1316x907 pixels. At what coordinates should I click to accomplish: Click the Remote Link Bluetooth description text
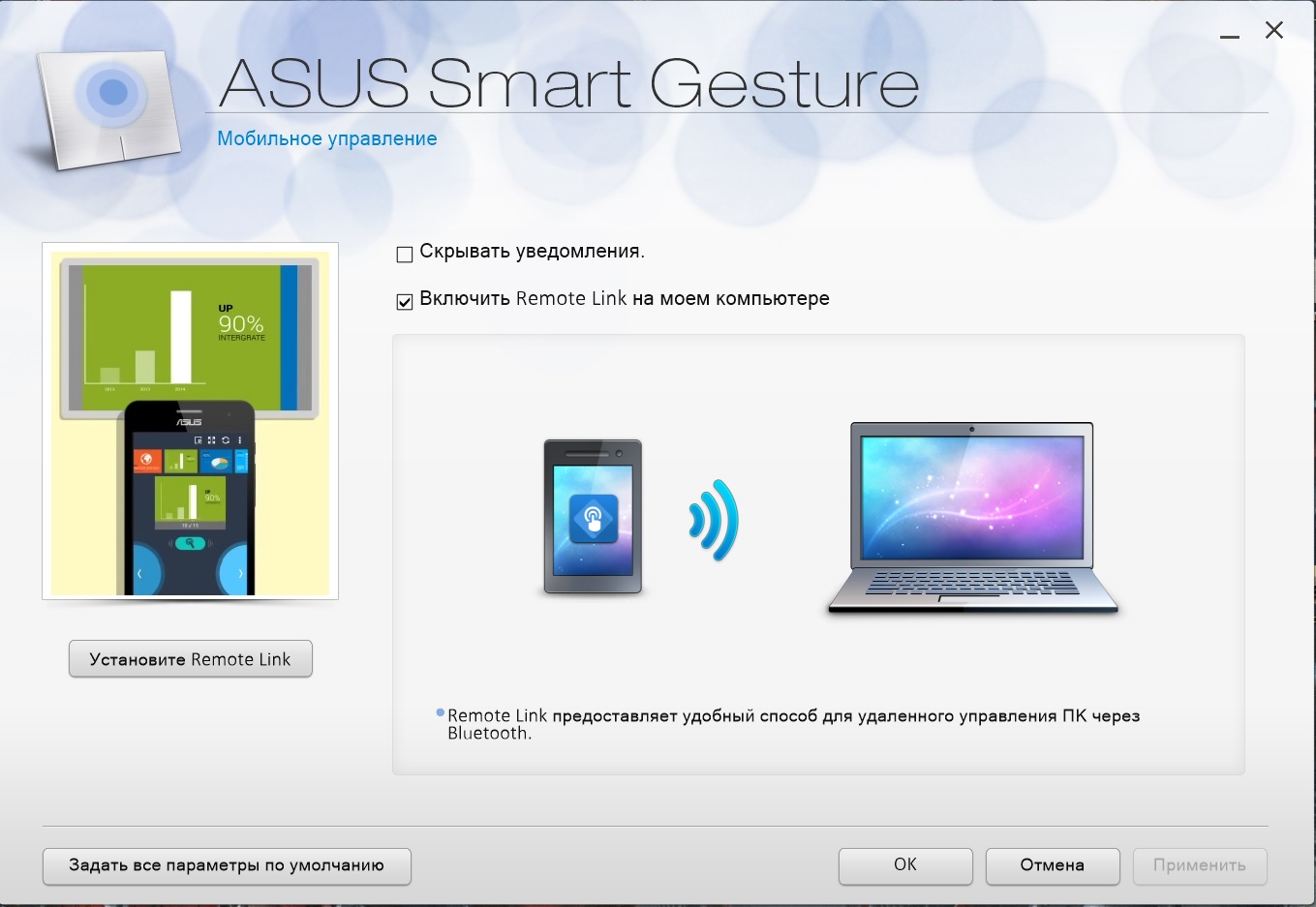point(793,724)
